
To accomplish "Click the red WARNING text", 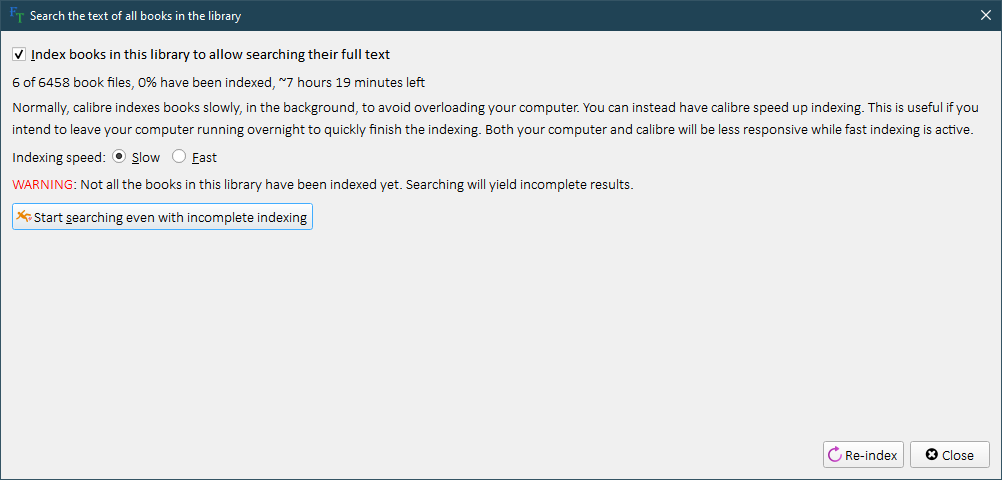I will [43, 185].
